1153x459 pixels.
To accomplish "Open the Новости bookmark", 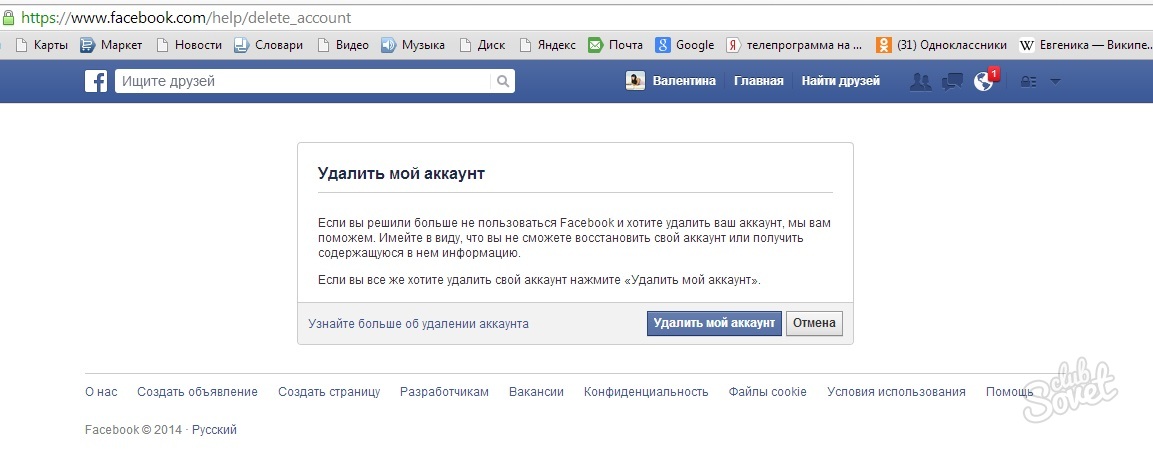I will pos(188,45).
